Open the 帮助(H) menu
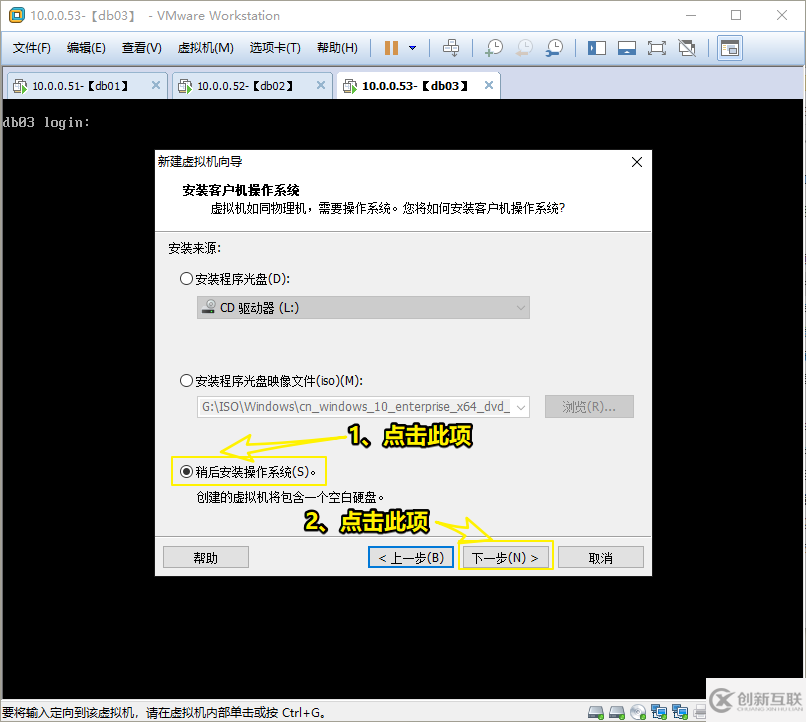Viewport: 806px width, 722px height. (337, 48)
